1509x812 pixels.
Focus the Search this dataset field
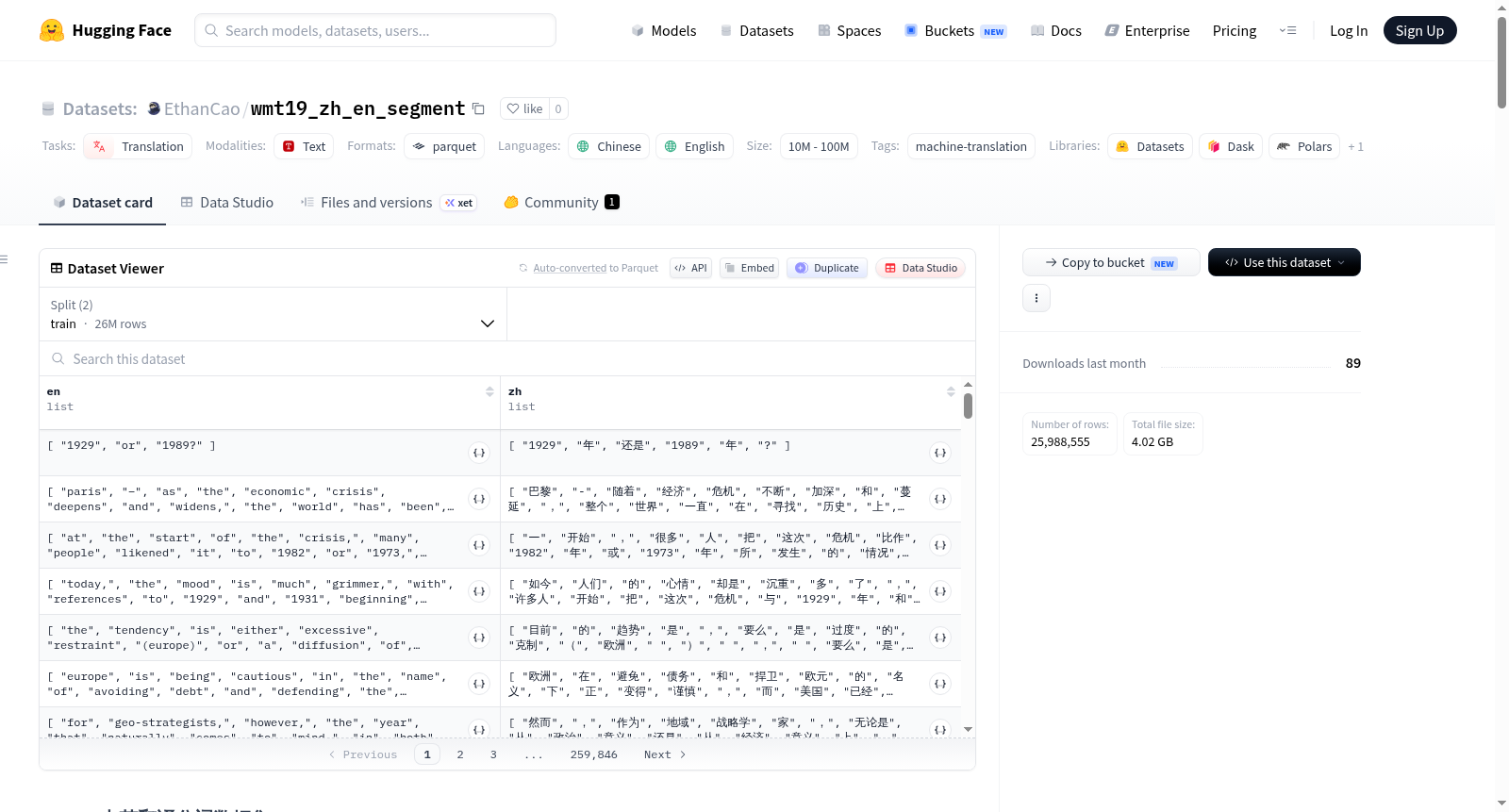click(x=507, y=359)
